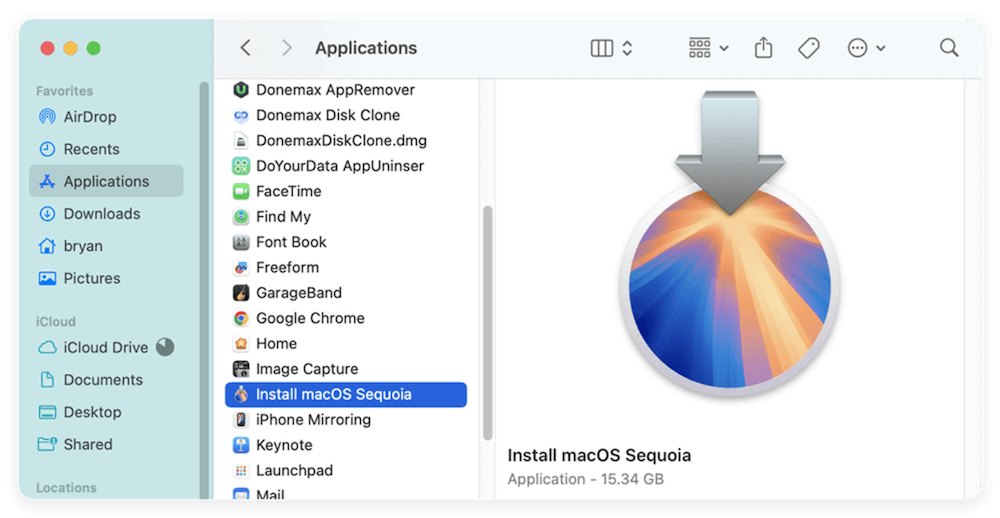Click the preview name Install macOS Sequoia
1000x518 pixels.
pyautogui.click(x=599, y=455)
